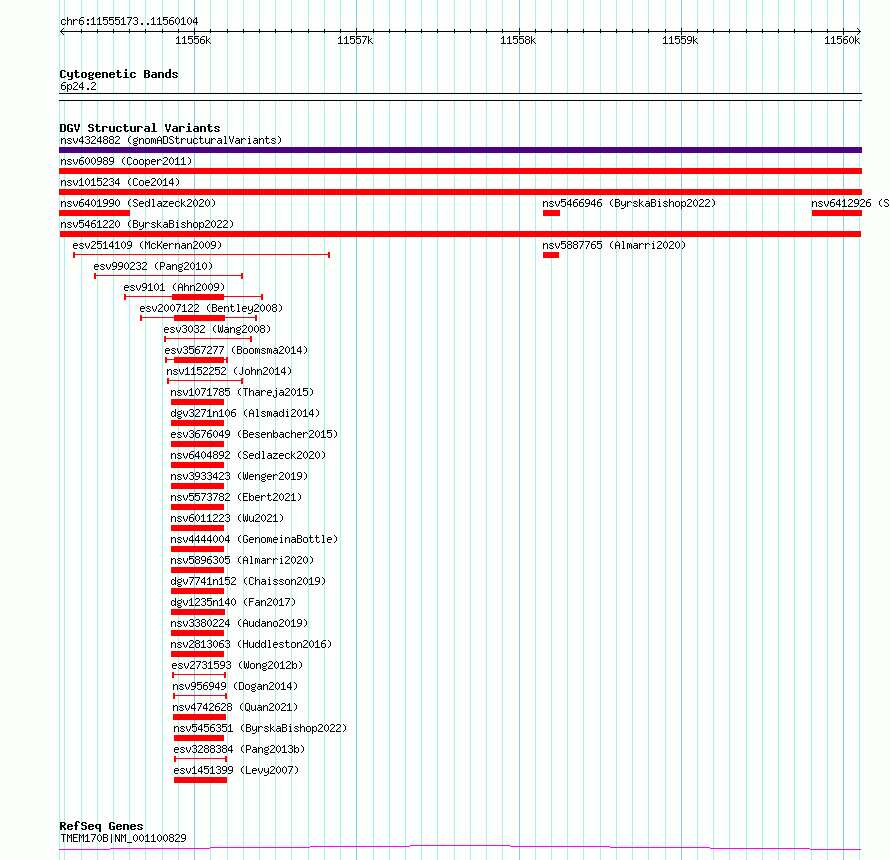Image resolution: width=890 pixels, height=860 pixels.
Task: Click nsv6401990 (Sedlazeck2020) variant label
Action: tap(138, 203)
